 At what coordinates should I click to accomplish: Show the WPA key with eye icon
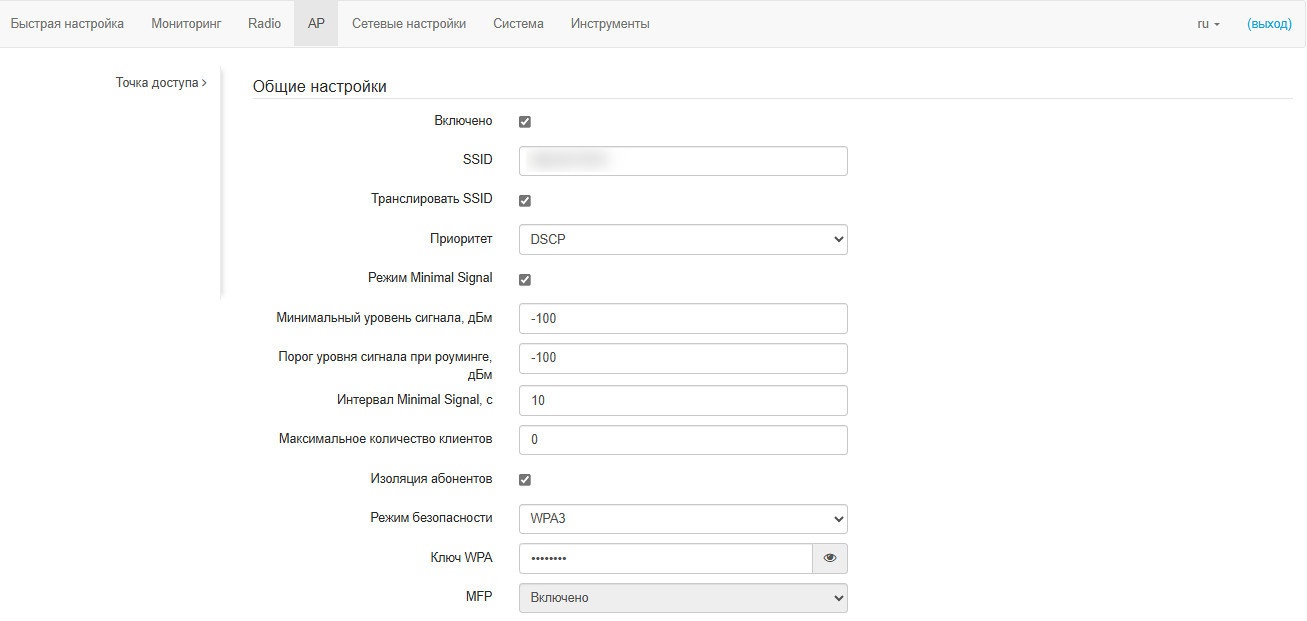[830, 559]
